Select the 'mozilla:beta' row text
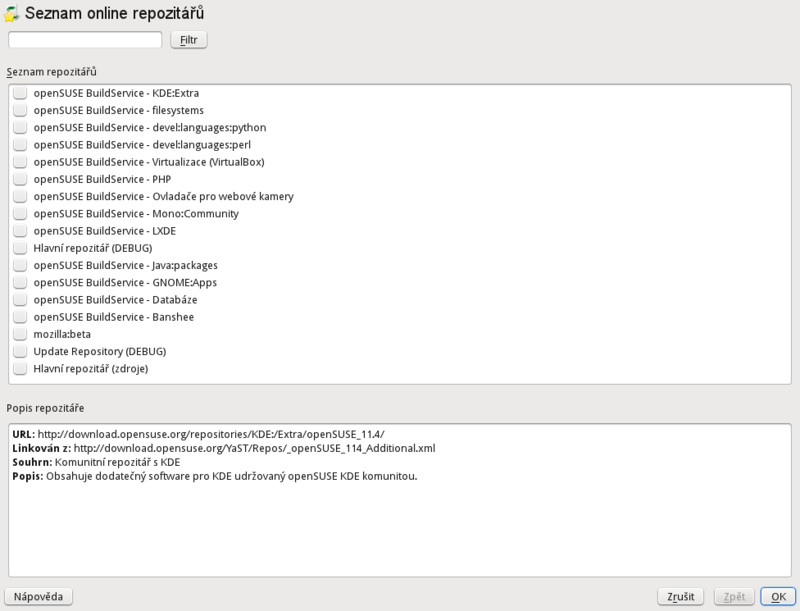The height and width of the screenshot is (611, 800). point(62,335)
